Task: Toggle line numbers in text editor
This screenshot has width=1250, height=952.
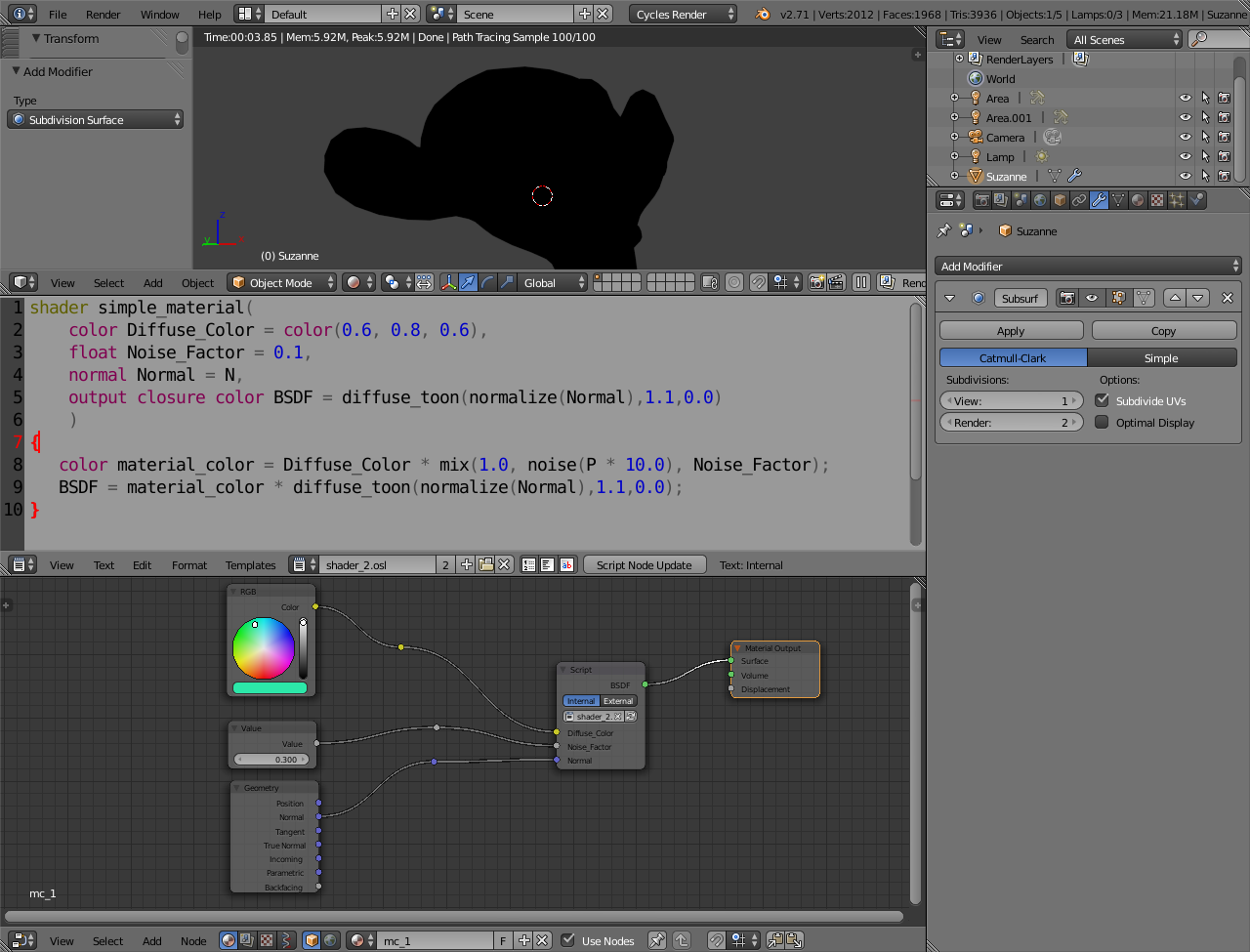Action: point(528,564)
